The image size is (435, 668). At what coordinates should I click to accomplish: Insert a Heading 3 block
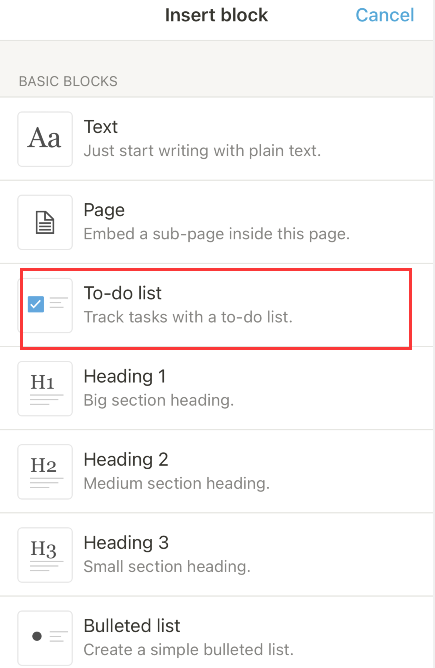tap(217, 555)
